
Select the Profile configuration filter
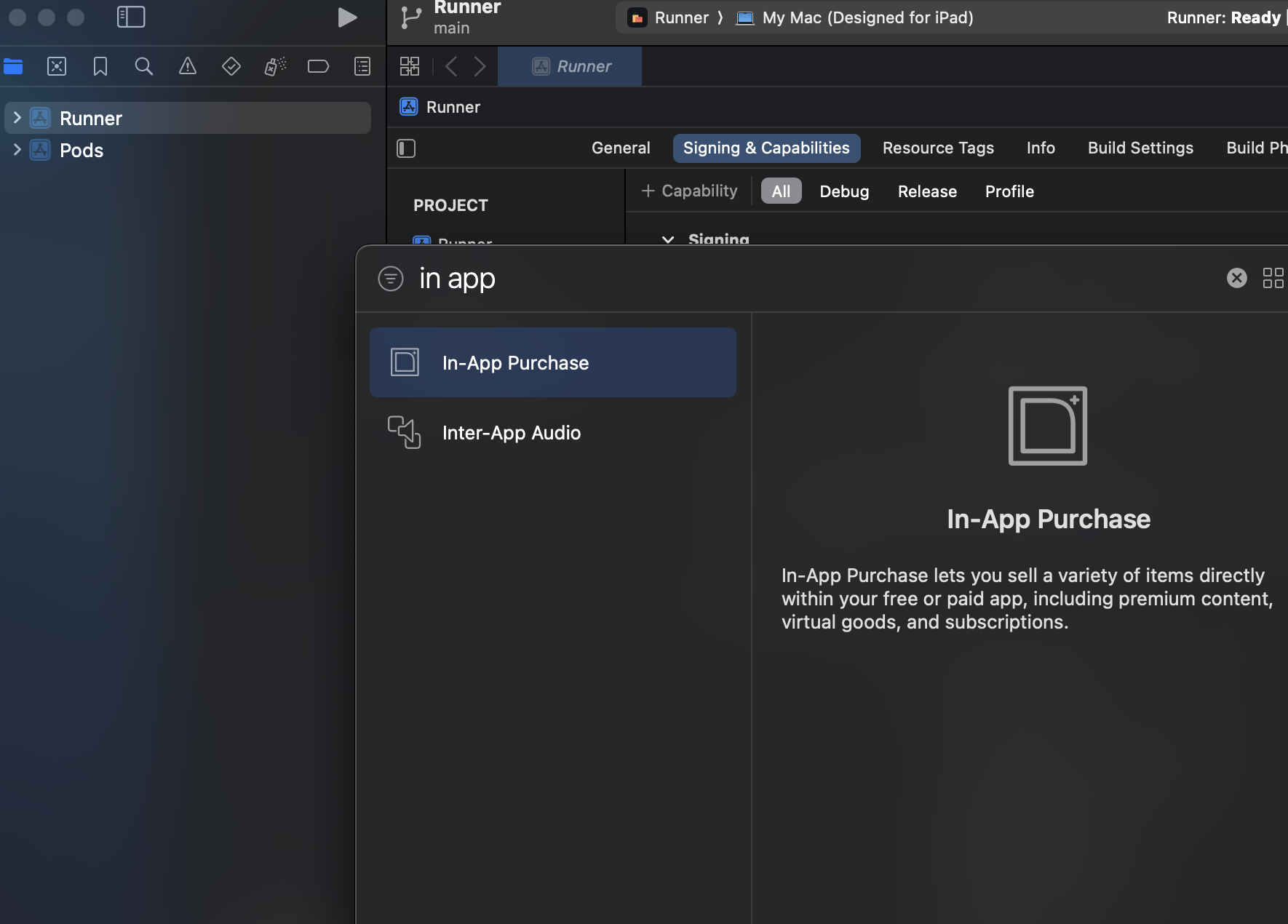click(1009, 191)
